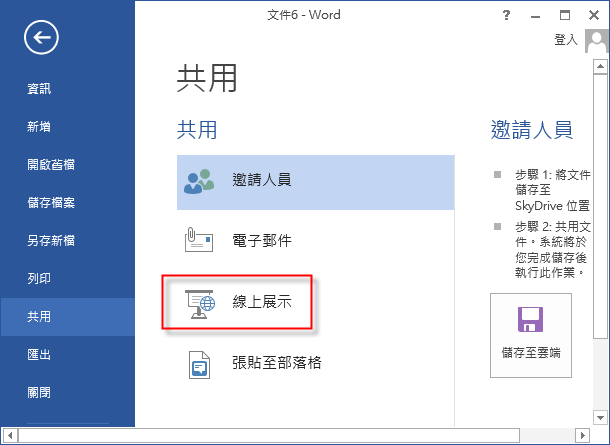Viewport: 610px width, 445px height.
Task: Maximize the Word window
Action: (564, 16)
